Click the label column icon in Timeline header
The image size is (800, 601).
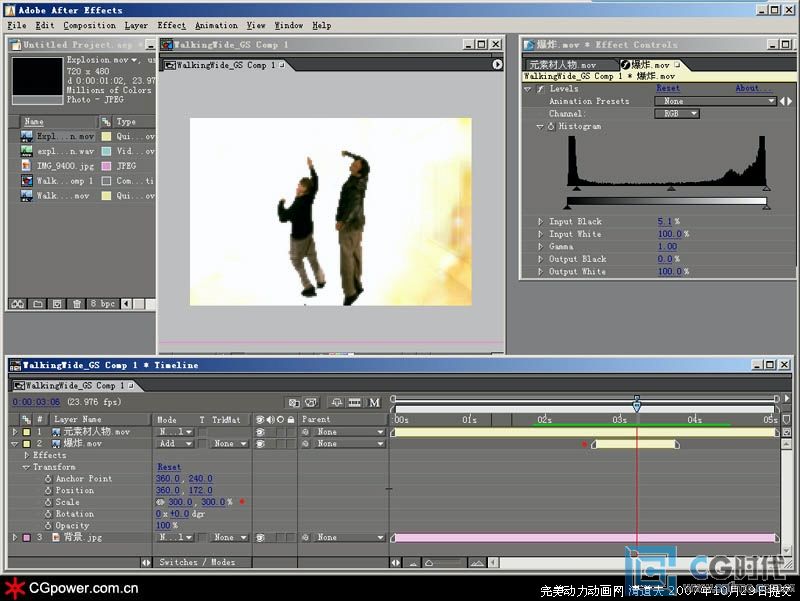coord(26,419)
